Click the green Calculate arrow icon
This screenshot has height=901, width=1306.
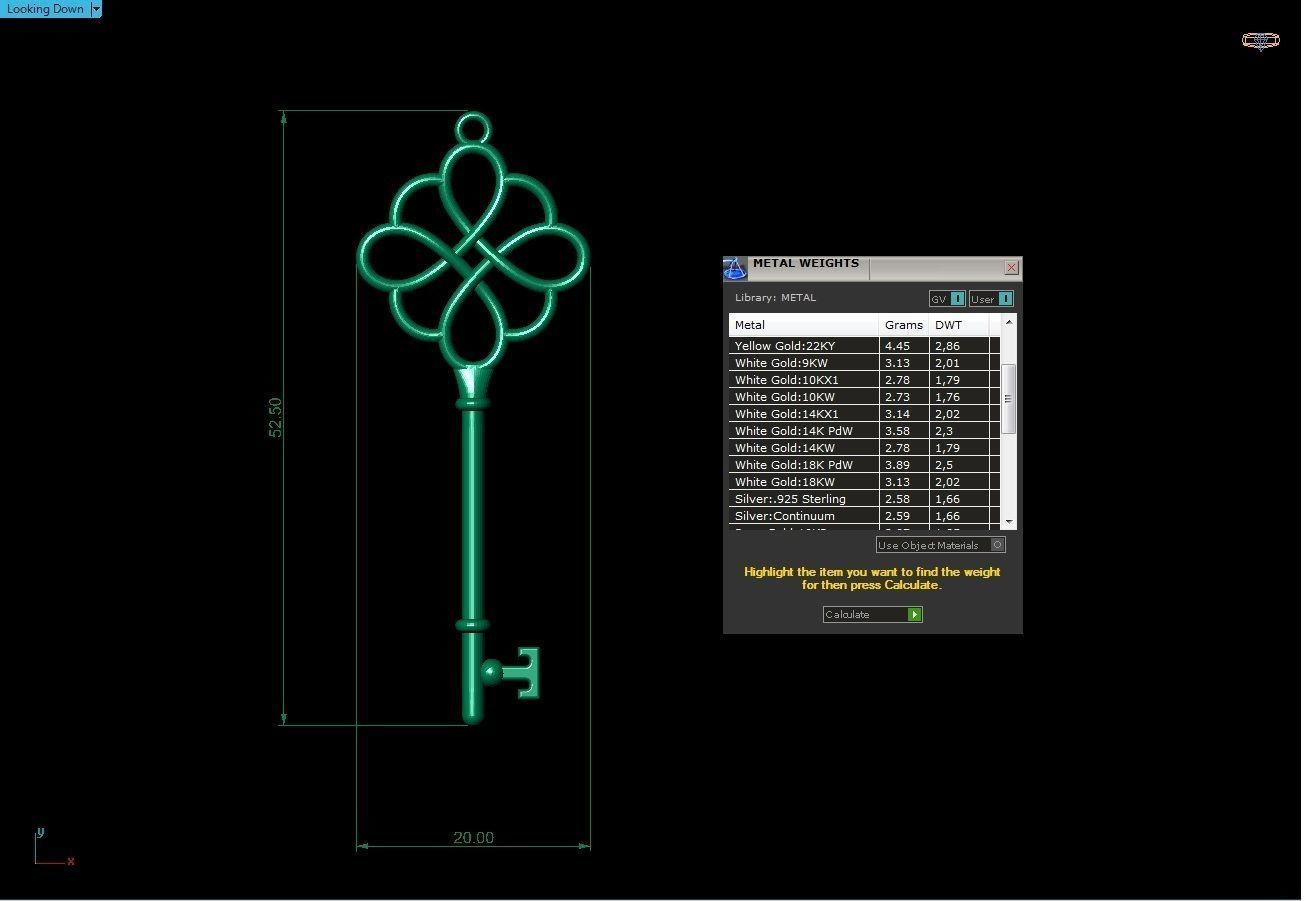(914, 615)
